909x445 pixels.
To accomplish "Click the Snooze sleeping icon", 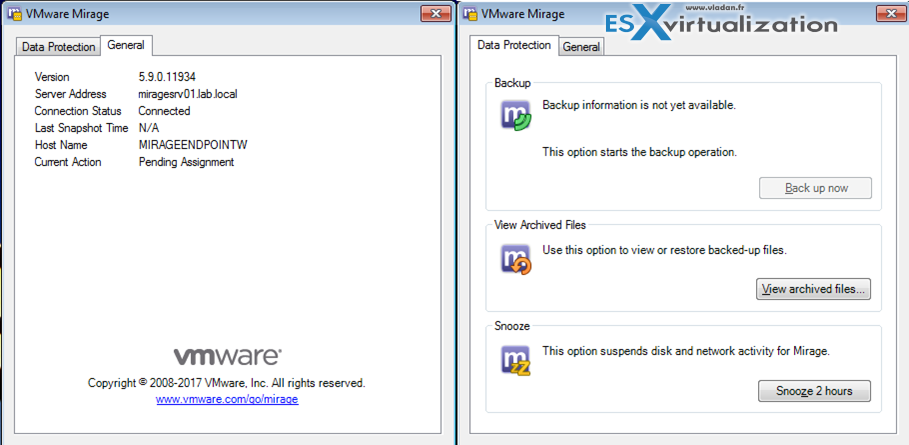I will tap(516, 361).
